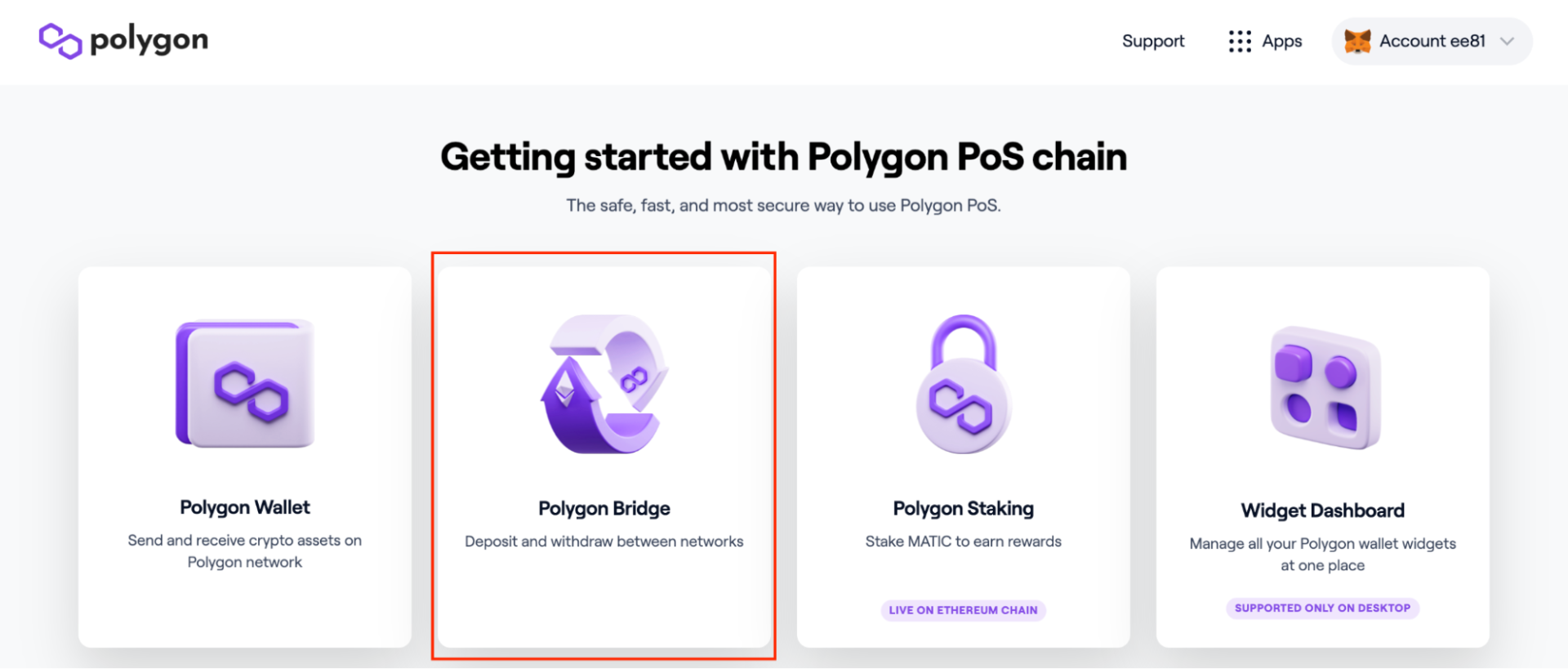Select the Polygon Staking title
The width and height of the screenshot is (1568, 669).
pos(964,508)
